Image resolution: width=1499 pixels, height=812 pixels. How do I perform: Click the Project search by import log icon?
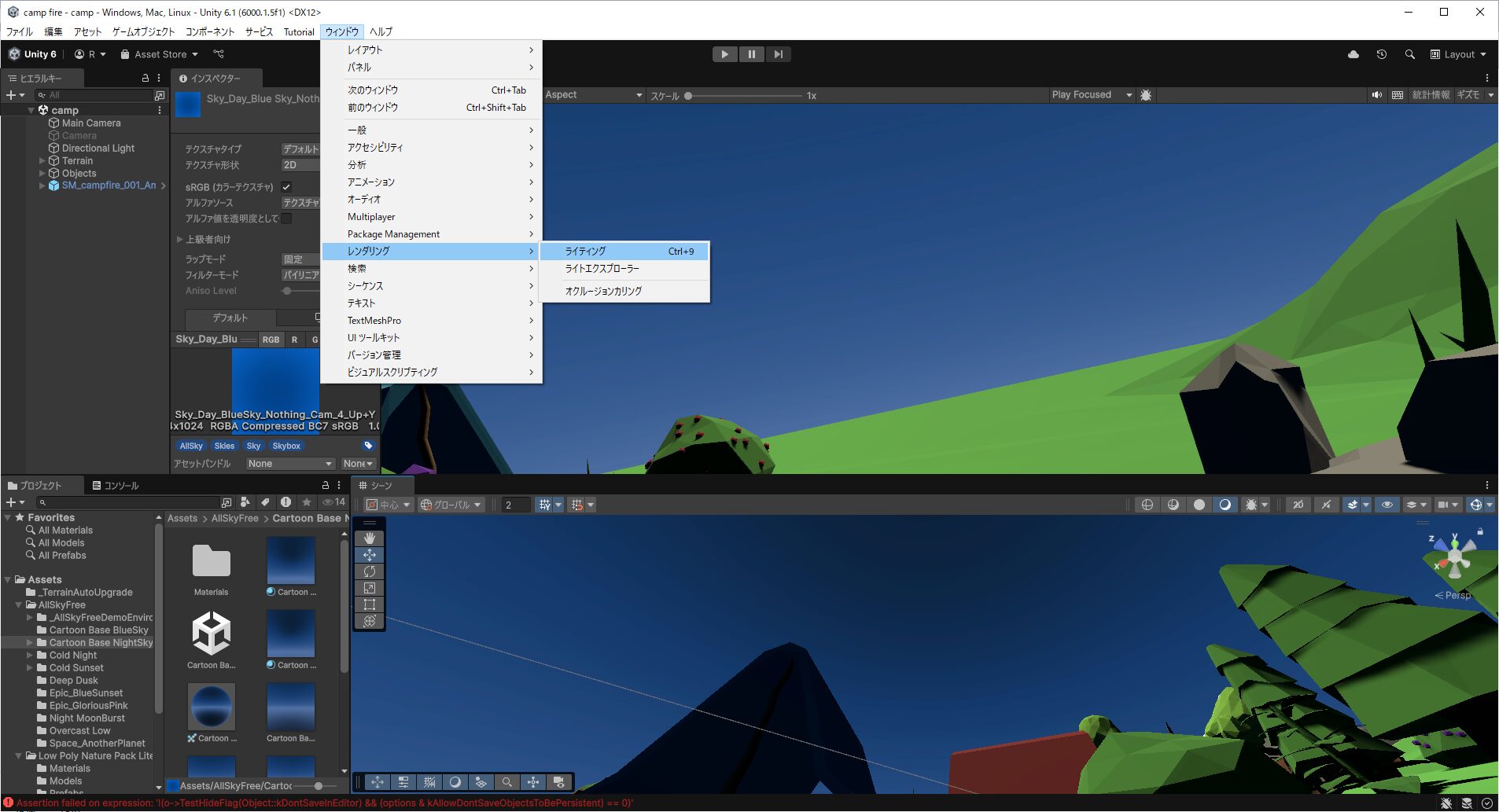click(x=285, y=502)
